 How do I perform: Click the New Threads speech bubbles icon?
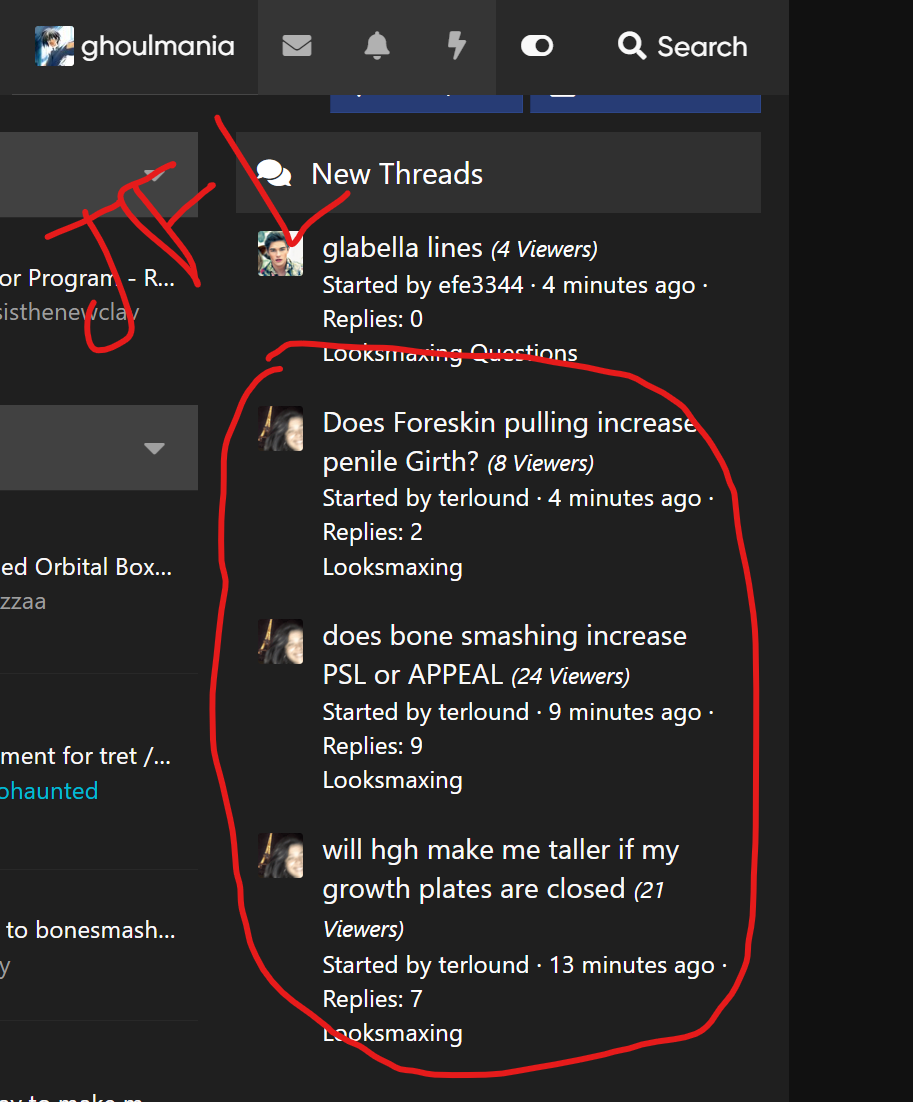point(274,174)
